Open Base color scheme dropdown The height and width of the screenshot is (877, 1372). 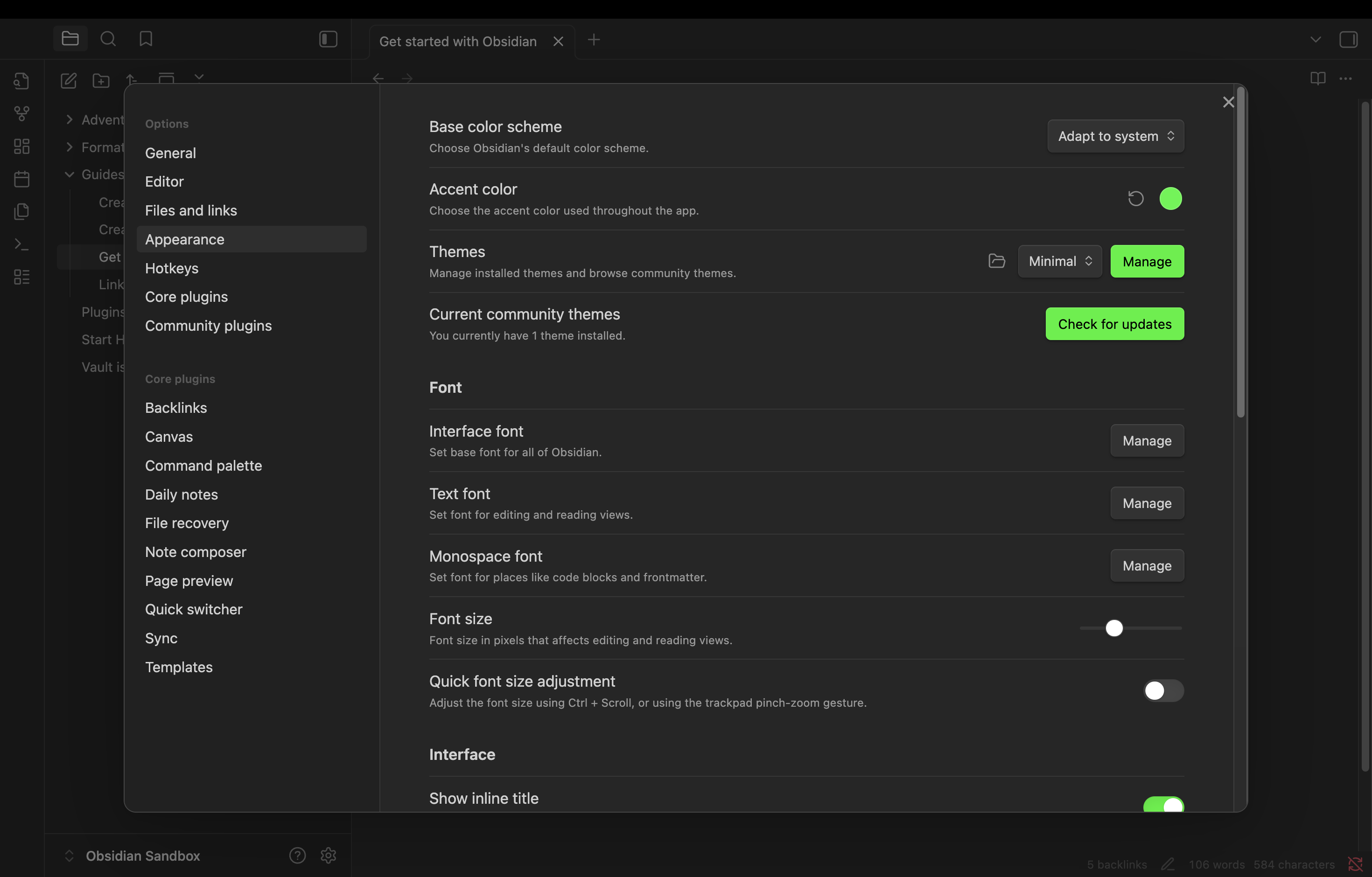tap(1115, 136)
